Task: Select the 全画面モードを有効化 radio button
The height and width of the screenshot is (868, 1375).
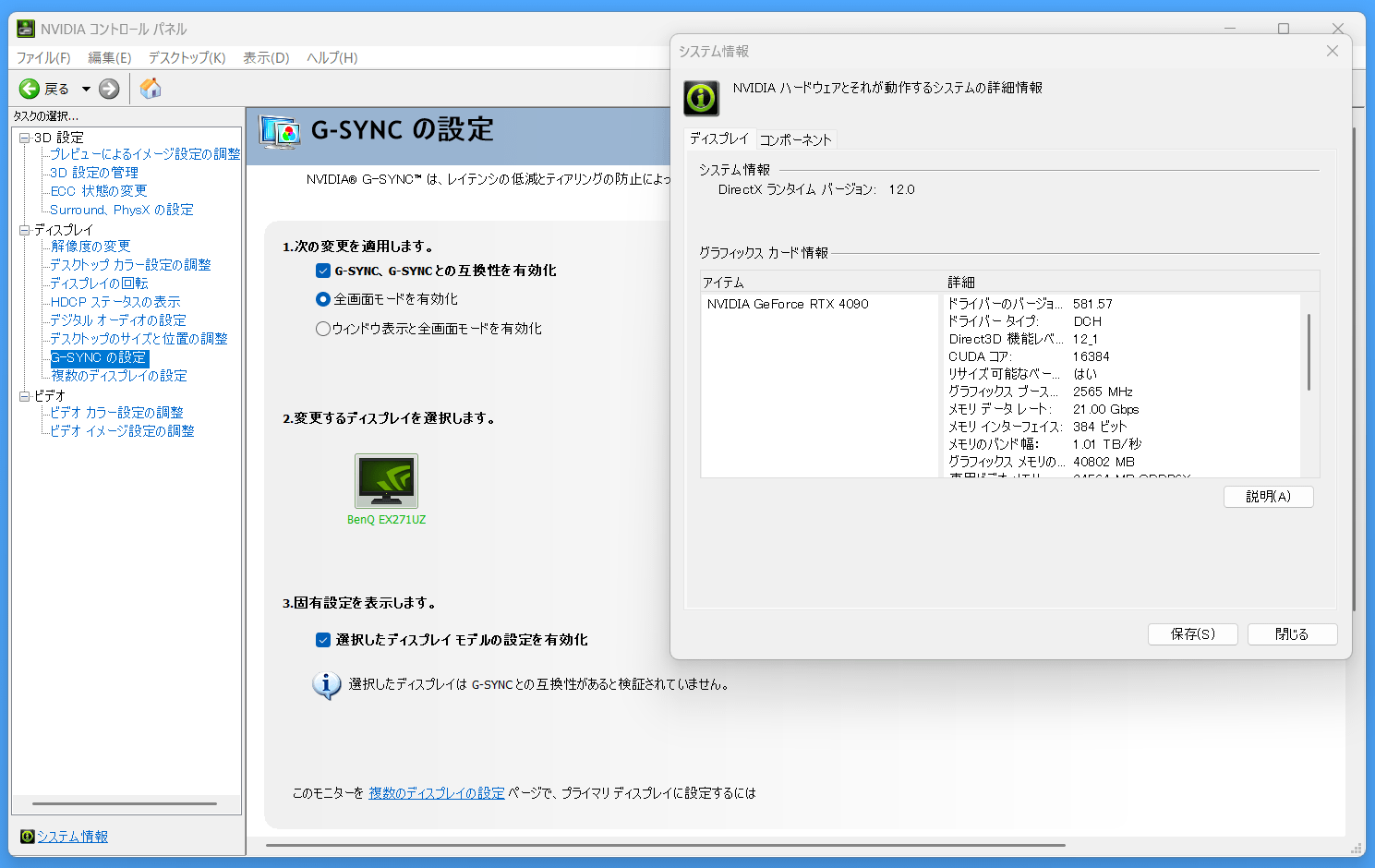Action: pyautogui.click(x=323, y=299)
